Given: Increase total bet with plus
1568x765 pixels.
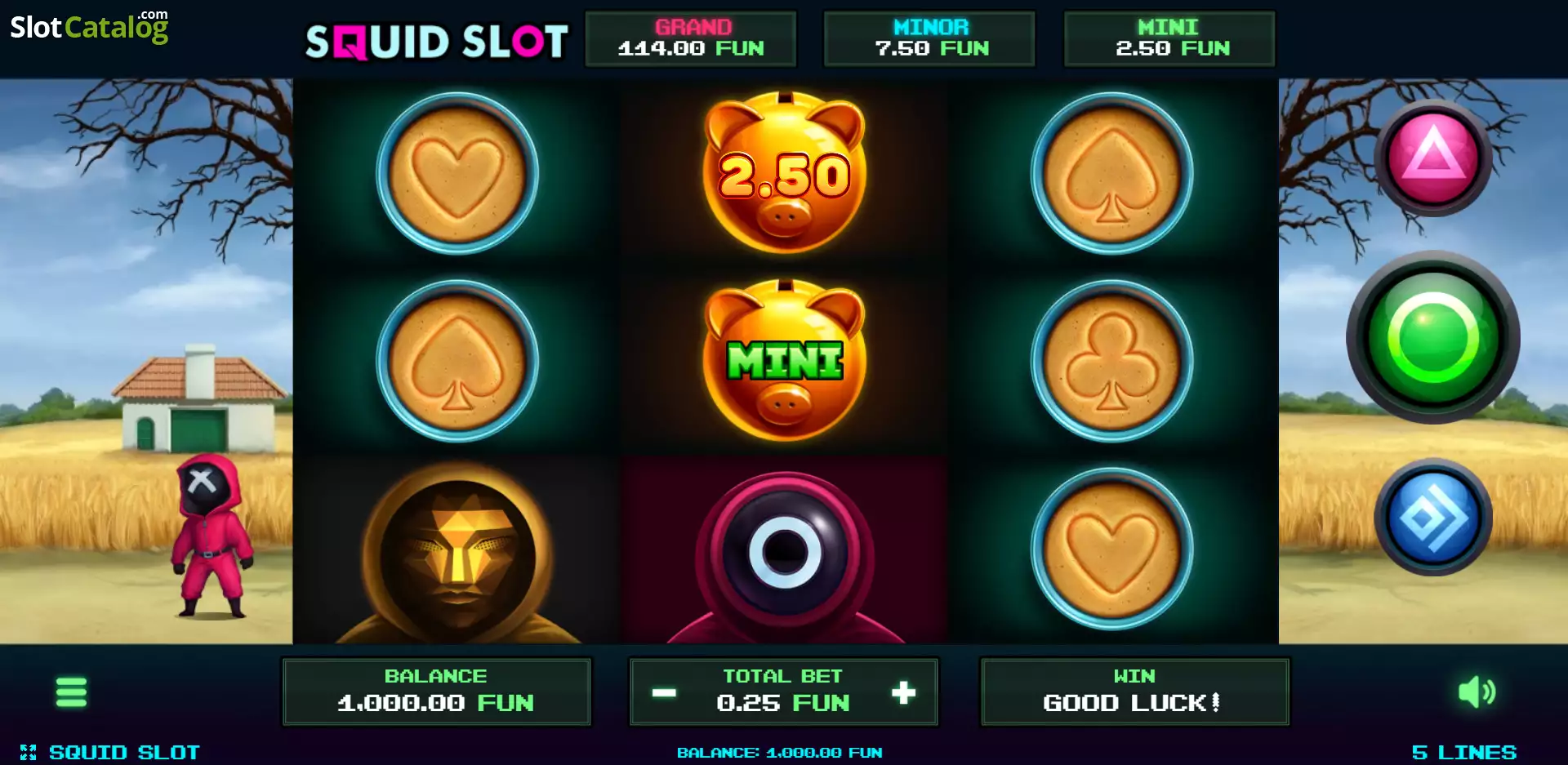Looking at the screenshot, I should (x=903, y=692).
